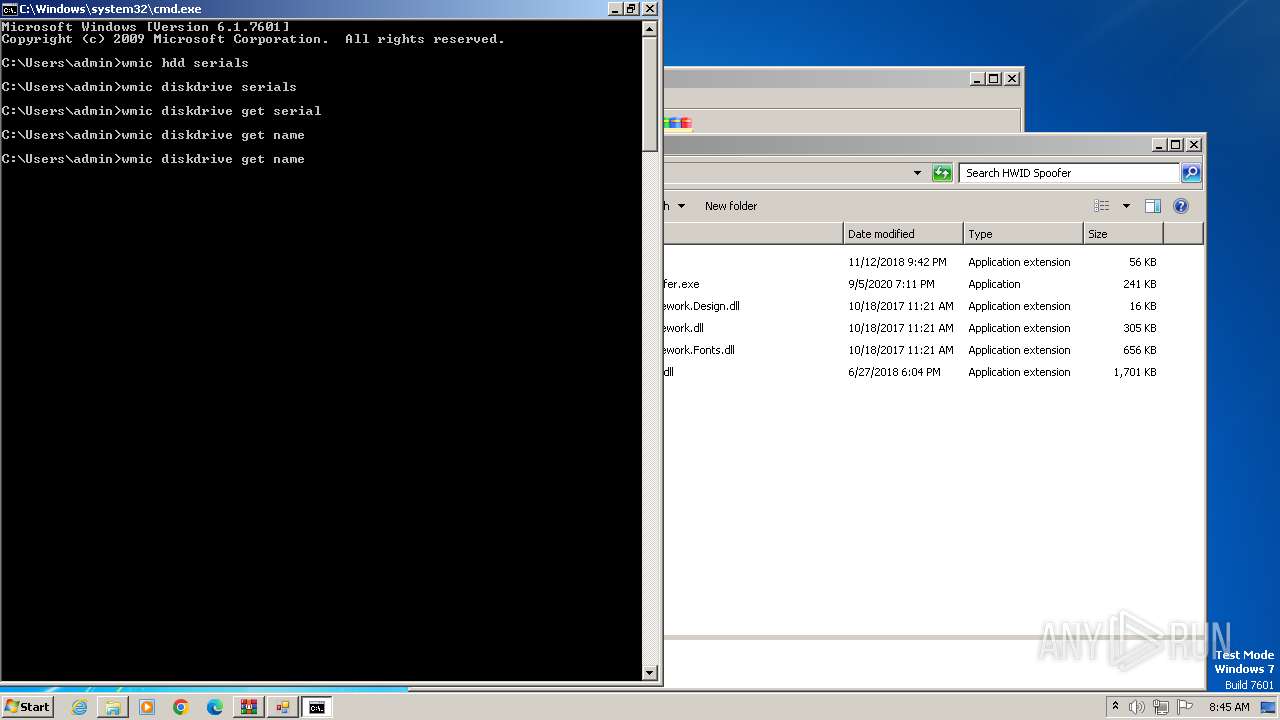Screen dimensions: 1280x720
Task: Maximize the cmd.exe window
Action: 631,8
